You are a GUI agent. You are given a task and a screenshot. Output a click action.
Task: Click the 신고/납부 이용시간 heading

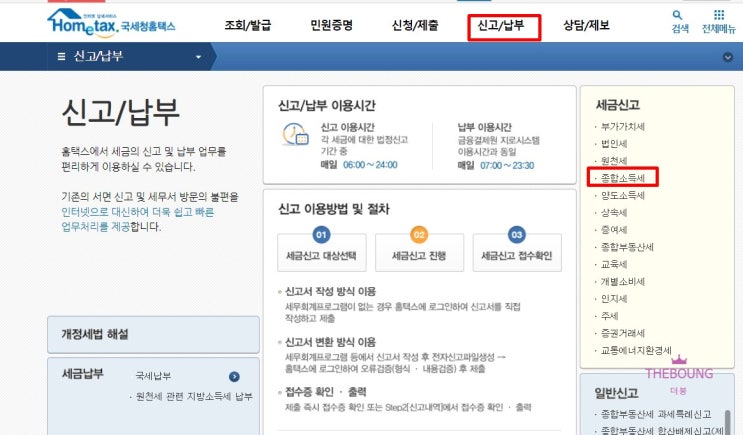327,105
